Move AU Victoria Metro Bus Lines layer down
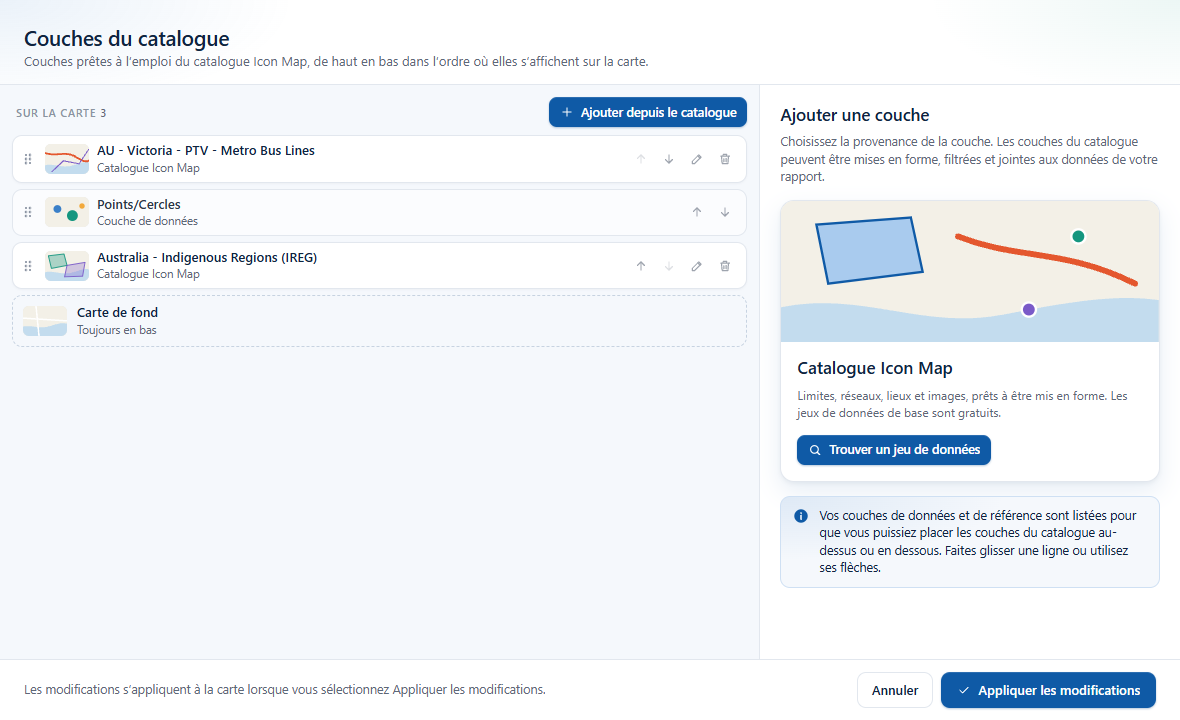The height and width of the screenshot is (720, 1180). click(x=668, y=159)
